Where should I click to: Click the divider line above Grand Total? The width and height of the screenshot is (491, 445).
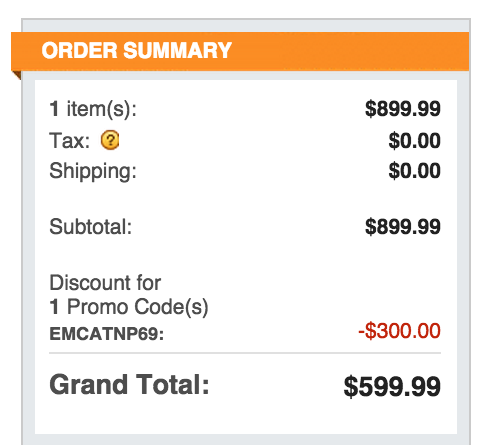tap(245, 353)
